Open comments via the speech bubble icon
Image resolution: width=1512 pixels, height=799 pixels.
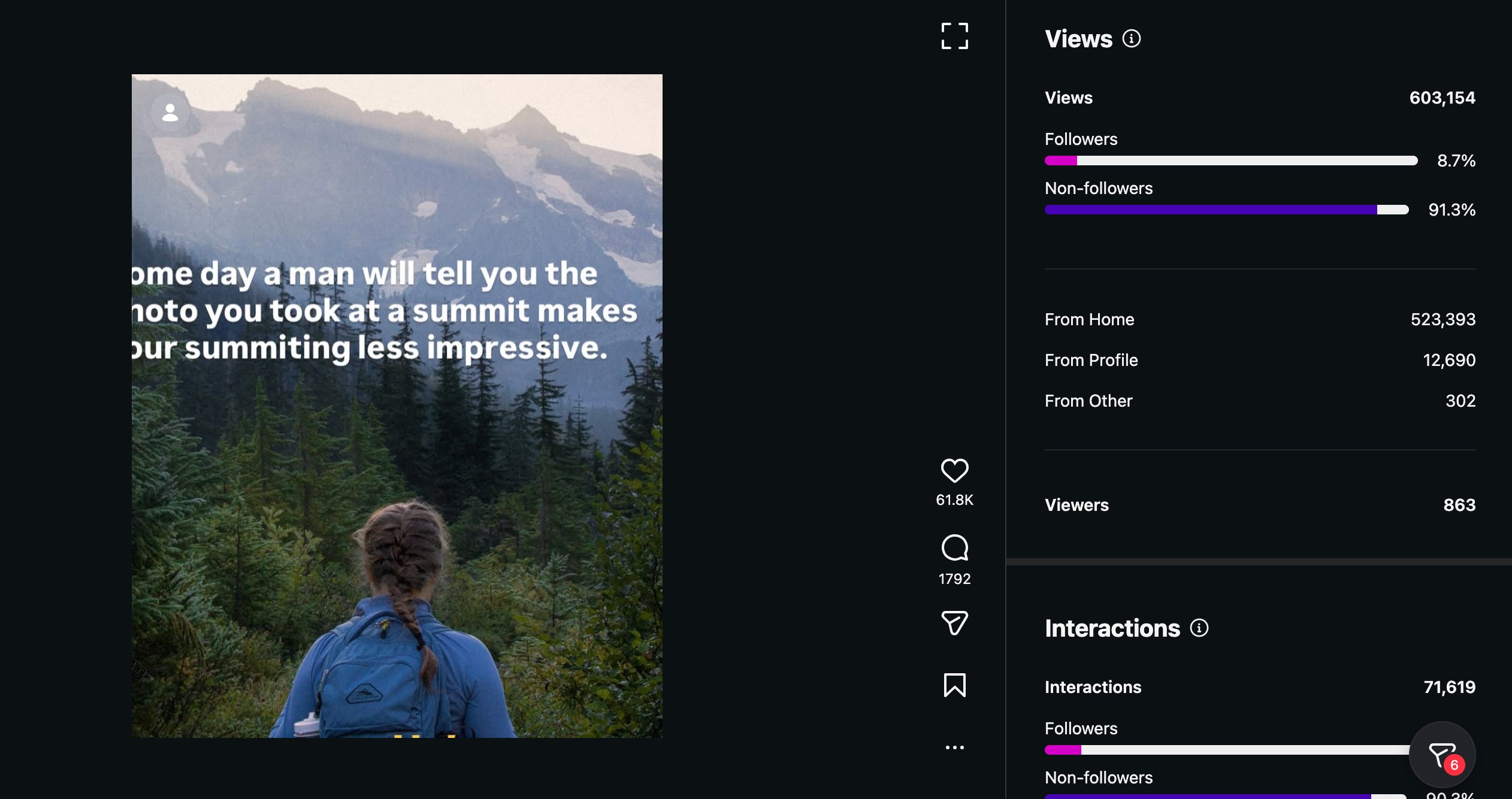pos(954,547)
